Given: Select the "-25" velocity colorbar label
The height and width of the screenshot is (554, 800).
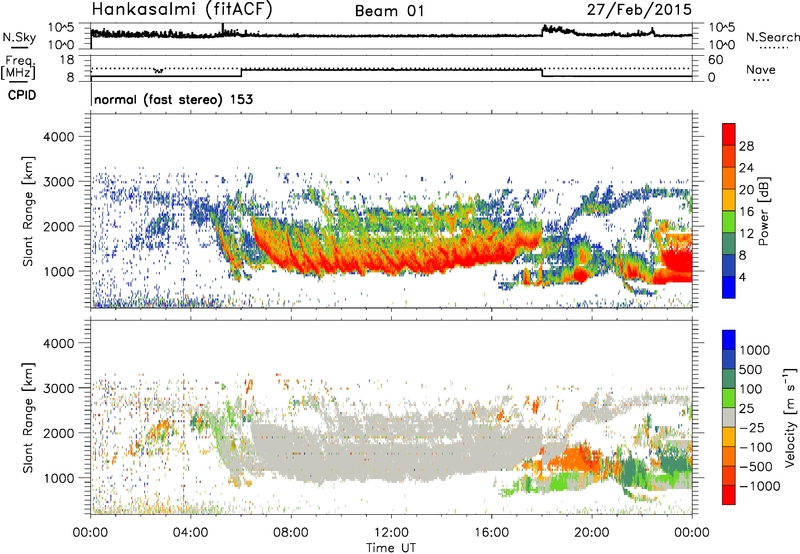Looking at the screenshot, I should [752, 428].
